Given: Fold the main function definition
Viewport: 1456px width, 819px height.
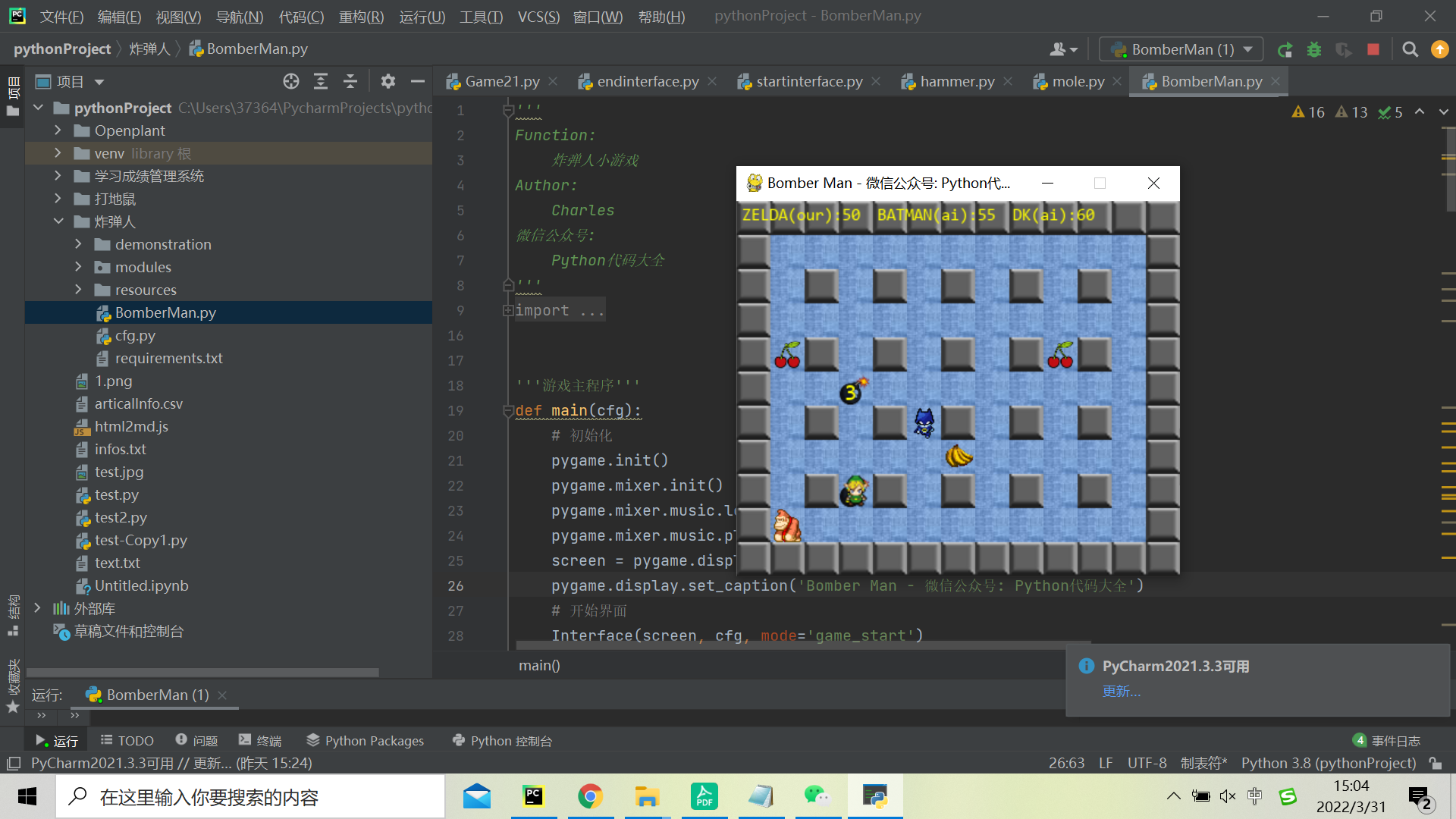Looking at the screenshot, I should pyautogui.click(x=508, y=411).
